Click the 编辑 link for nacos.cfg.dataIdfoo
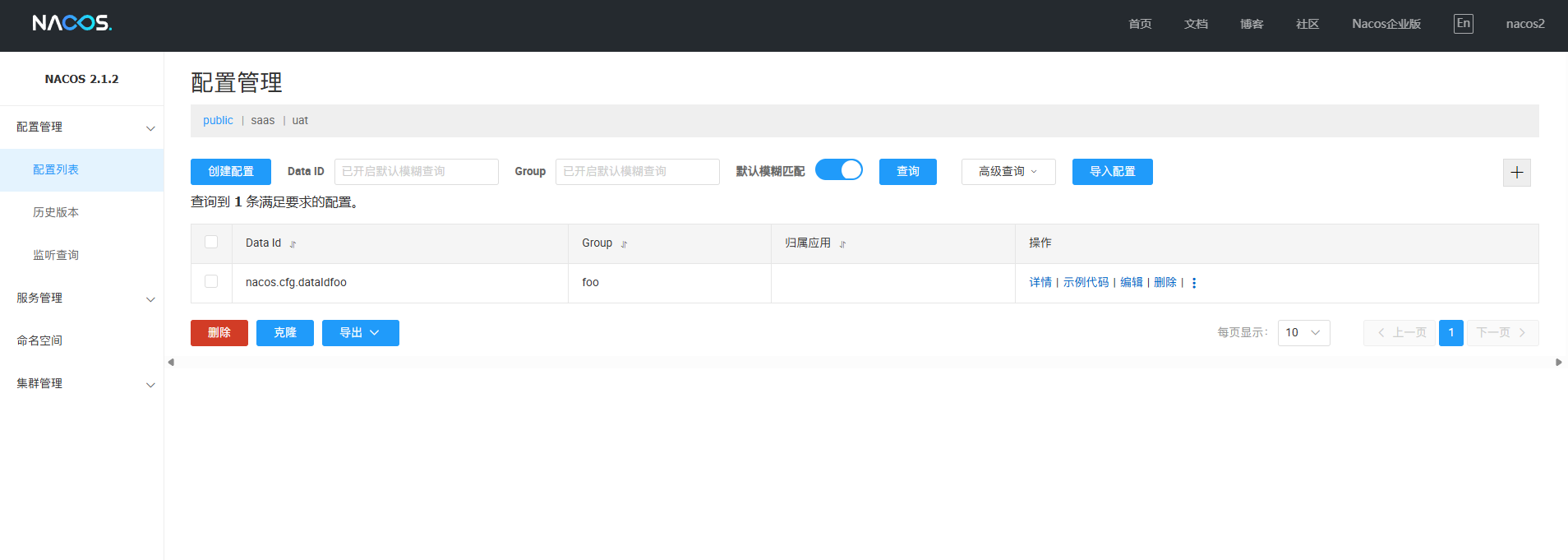The height and width of the screenshot is (560, 1568). coord(1131,282)
